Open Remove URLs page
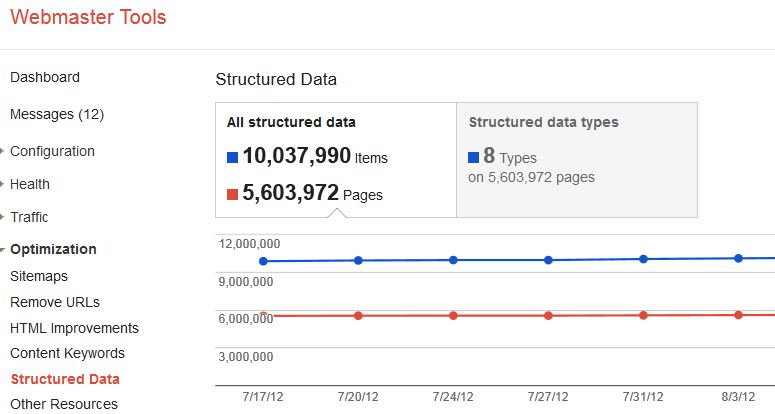The image size is (775, 414). (x=55, y=302)
